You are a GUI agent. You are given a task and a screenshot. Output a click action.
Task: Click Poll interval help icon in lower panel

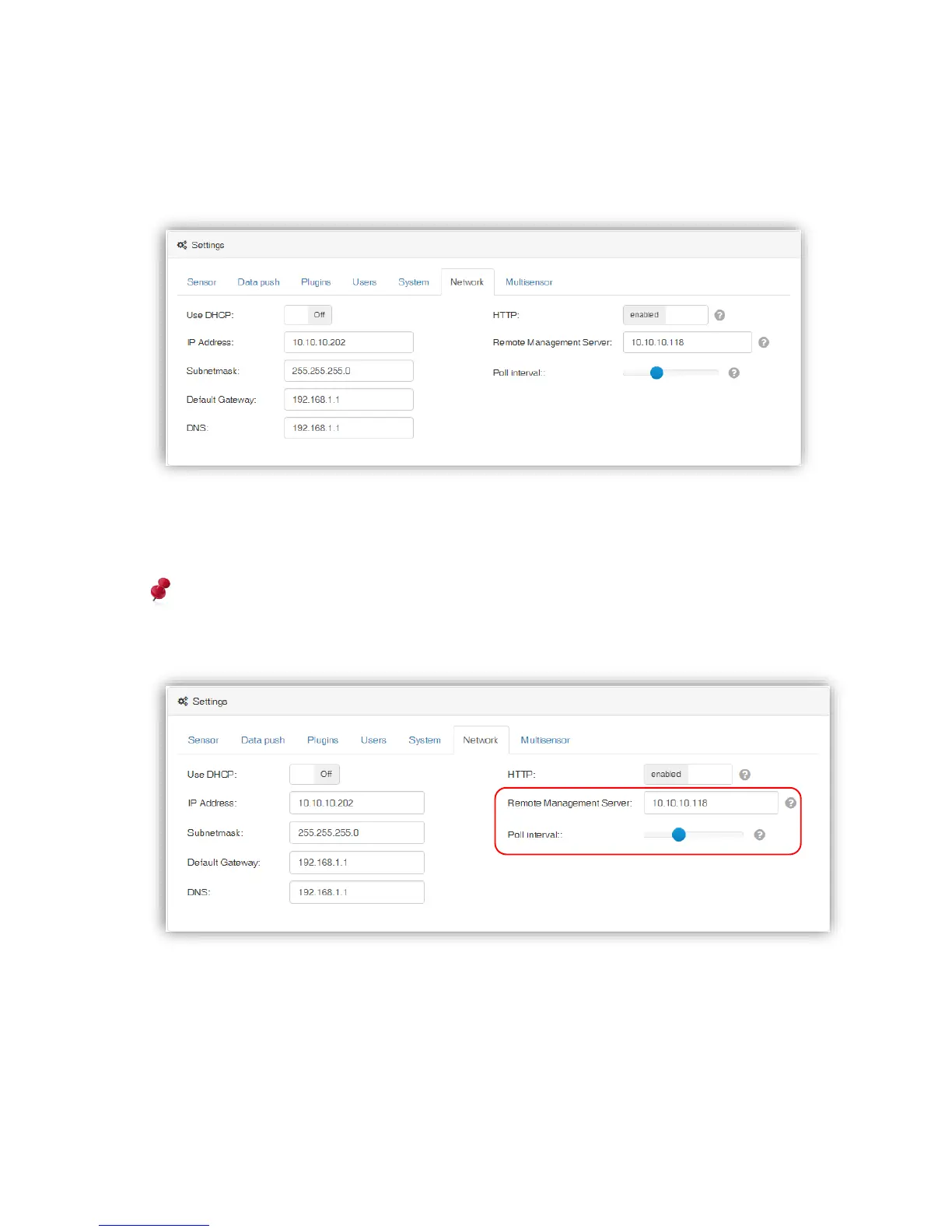[x=760, y=835]
